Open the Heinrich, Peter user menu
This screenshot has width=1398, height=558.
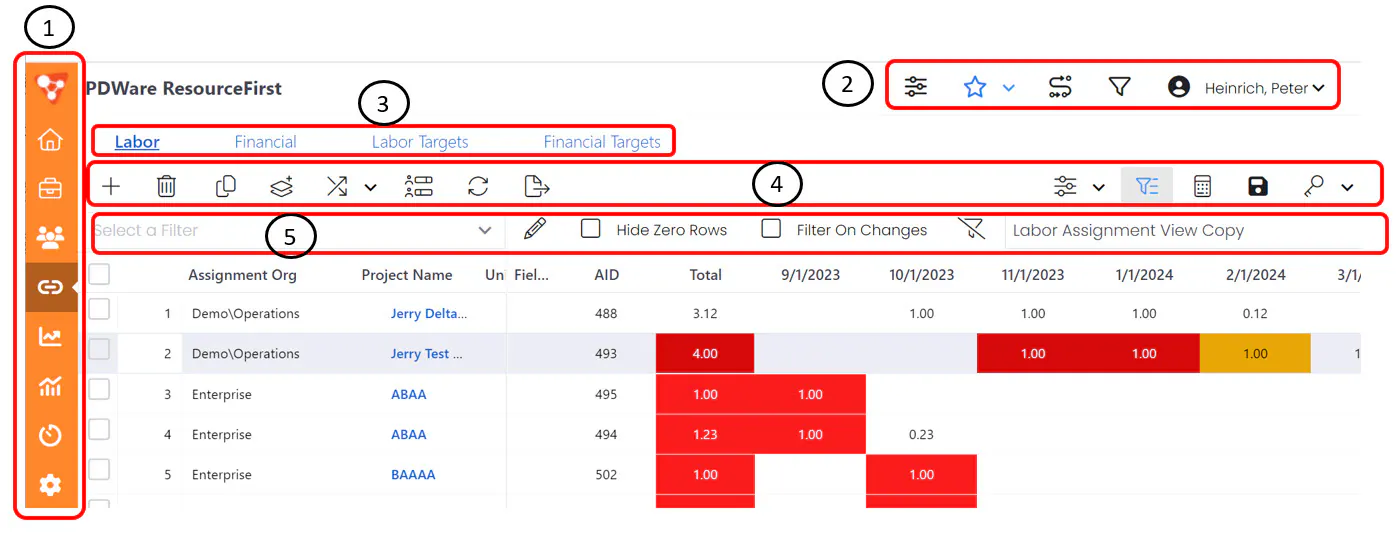click(1247, 88)
